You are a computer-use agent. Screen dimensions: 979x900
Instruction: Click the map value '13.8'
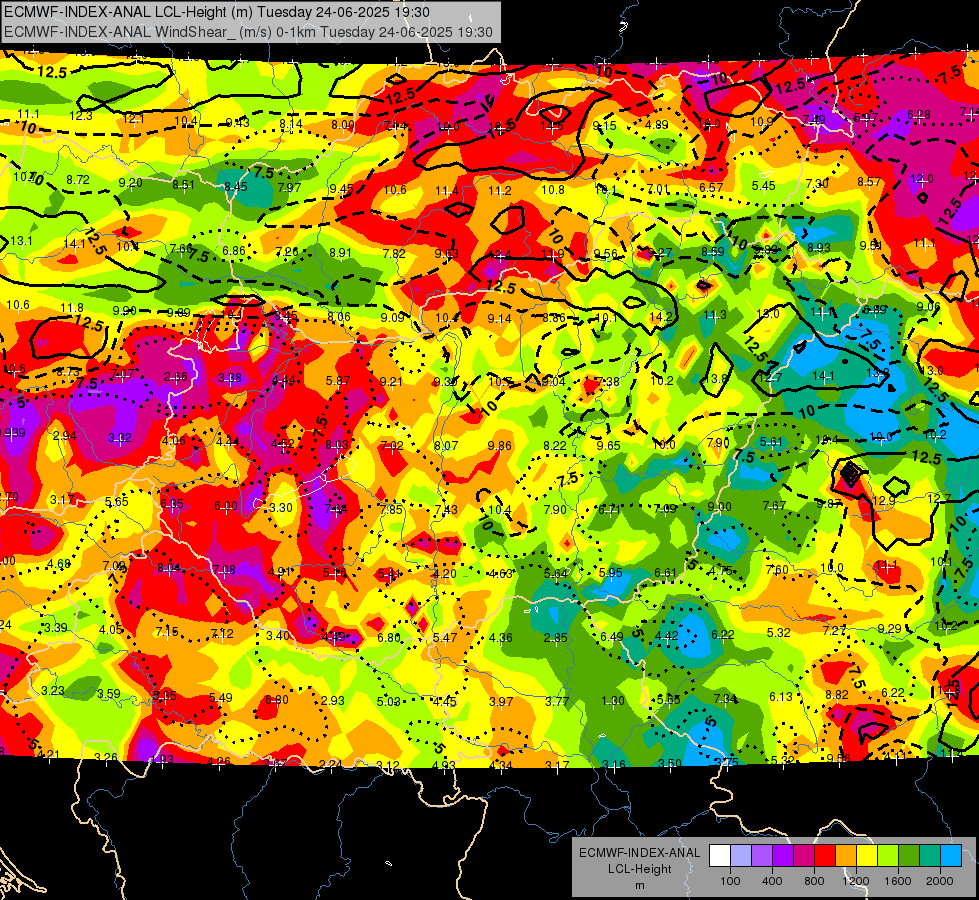click(716, 378)
